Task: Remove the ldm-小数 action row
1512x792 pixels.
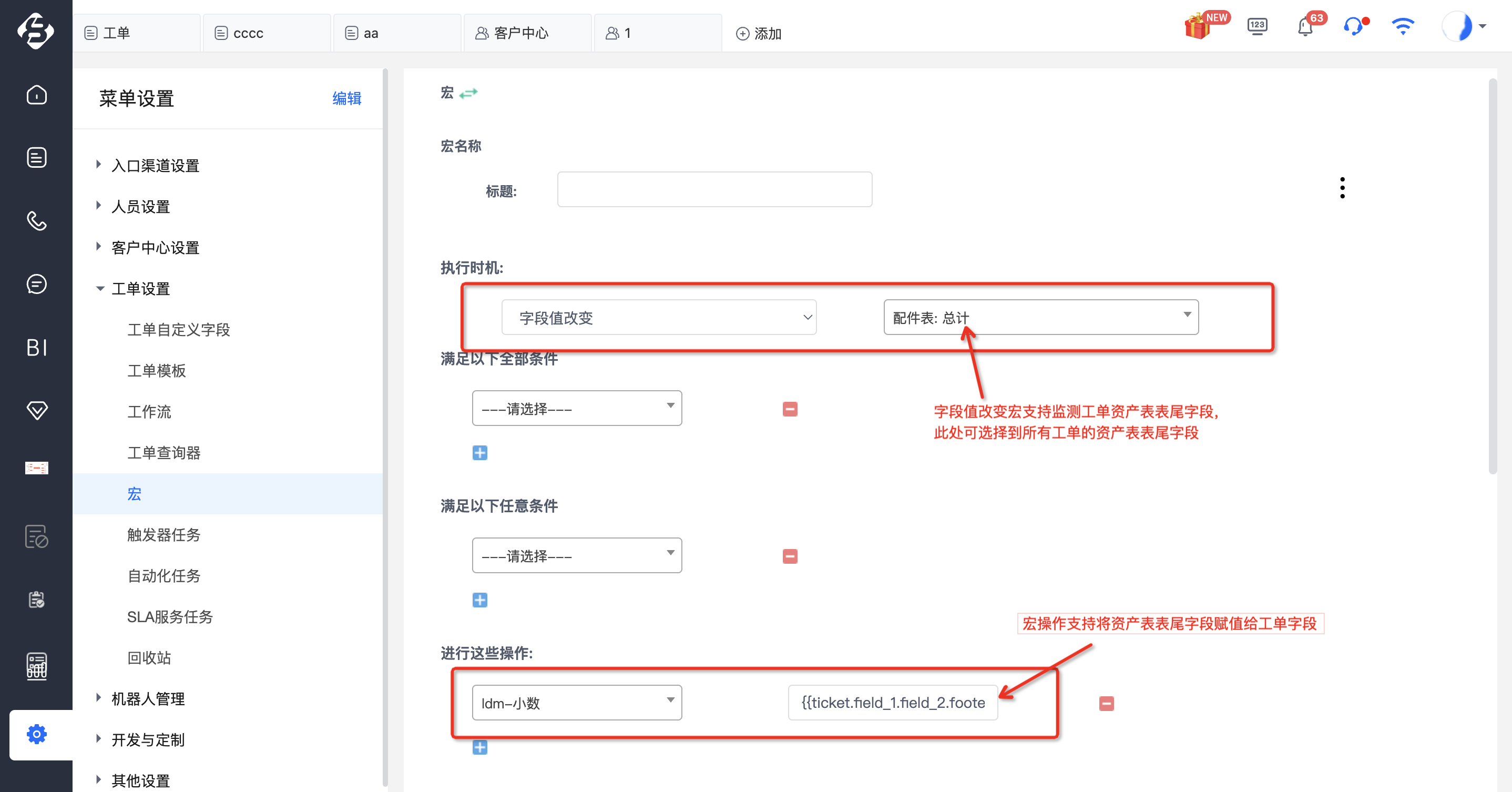Action: coord(1106,703)
